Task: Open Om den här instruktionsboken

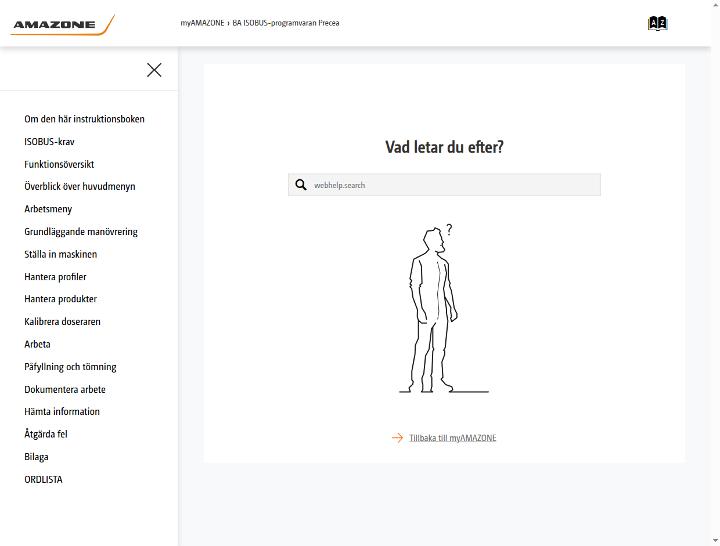Action: [84, 119]
